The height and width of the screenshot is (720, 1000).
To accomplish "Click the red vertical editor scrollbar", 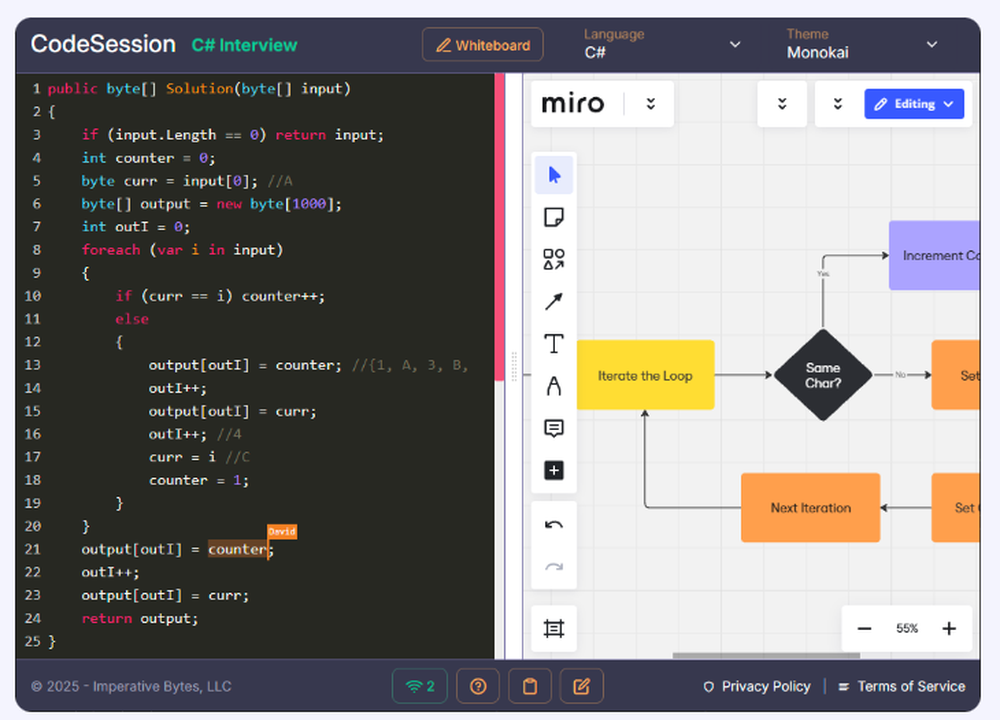I will pos(499,227).
